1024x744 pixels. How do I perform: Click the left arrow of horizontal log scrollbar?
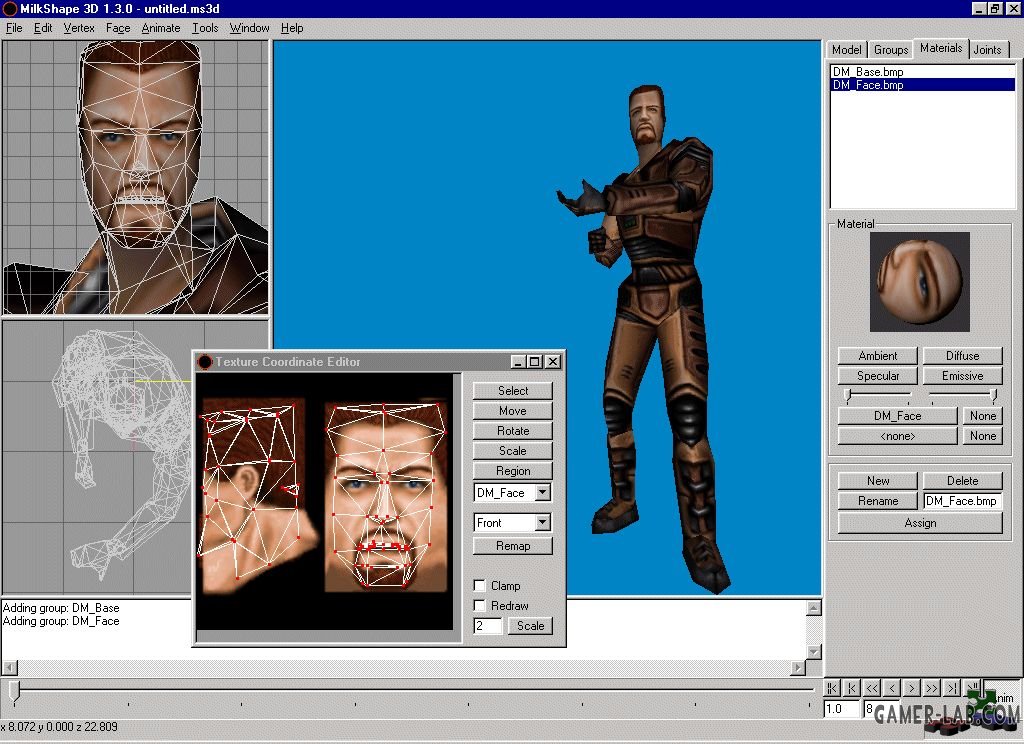tap(9, 668)
